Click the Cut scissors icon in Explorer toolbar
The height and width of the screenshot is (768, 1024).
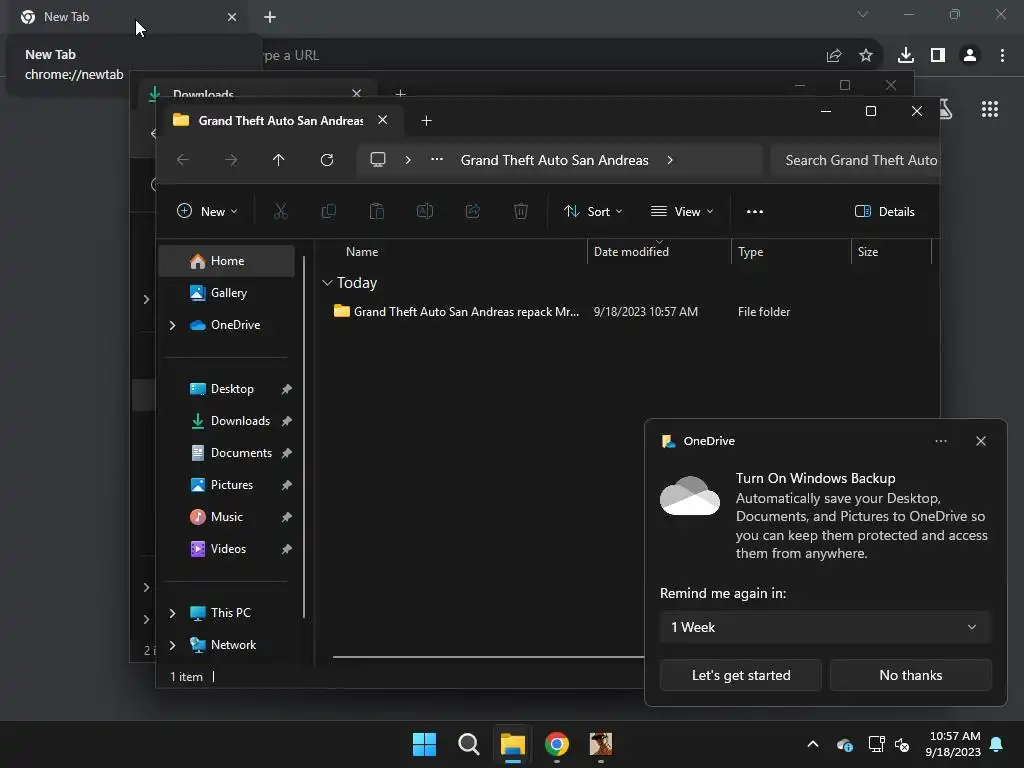pos(280,211)
